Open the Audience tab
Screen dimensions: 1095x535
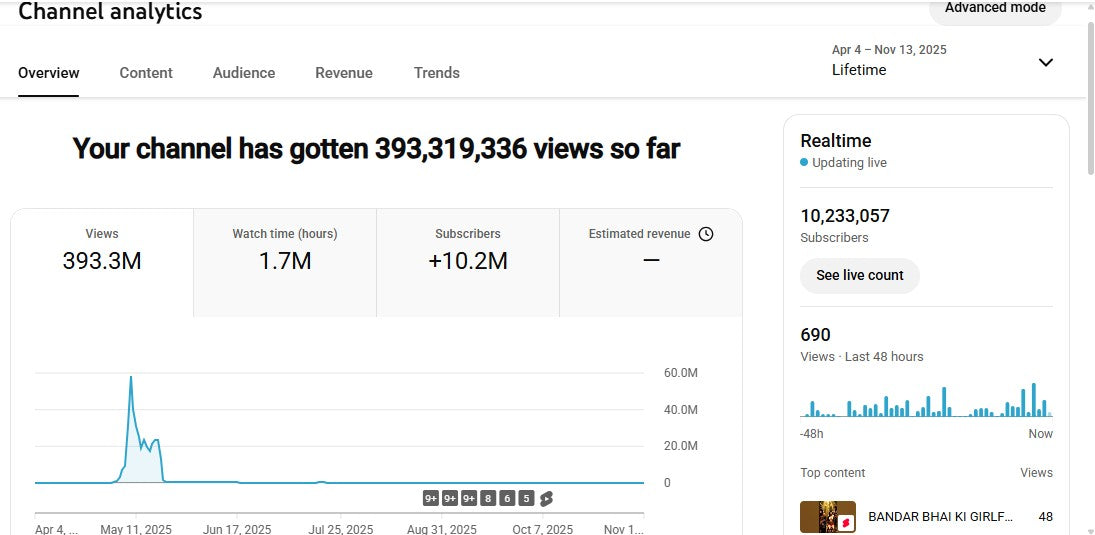point(244,73)
